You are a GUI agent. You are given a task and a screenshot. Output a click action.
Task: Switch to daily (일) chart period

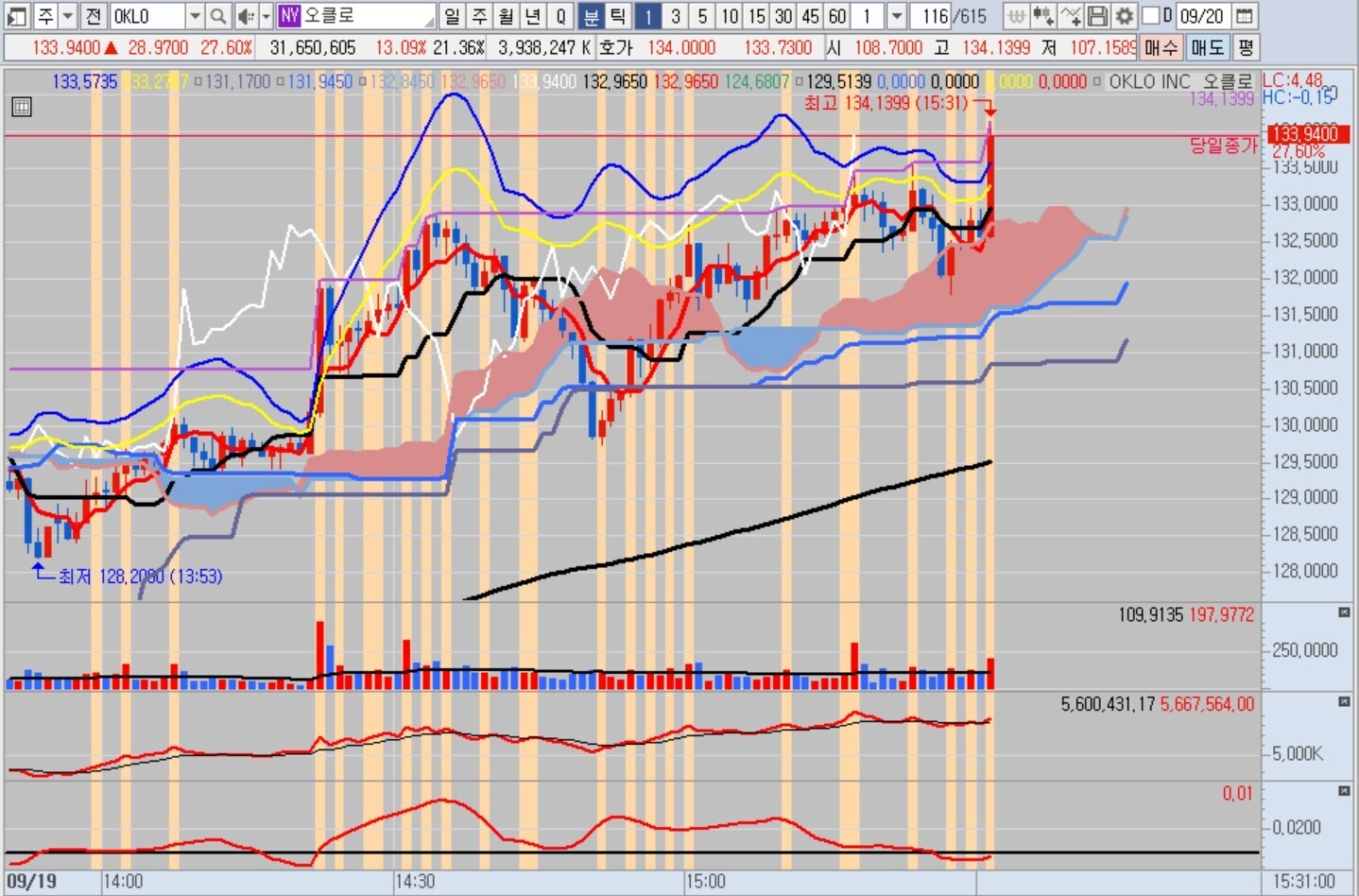coord(453,16)
